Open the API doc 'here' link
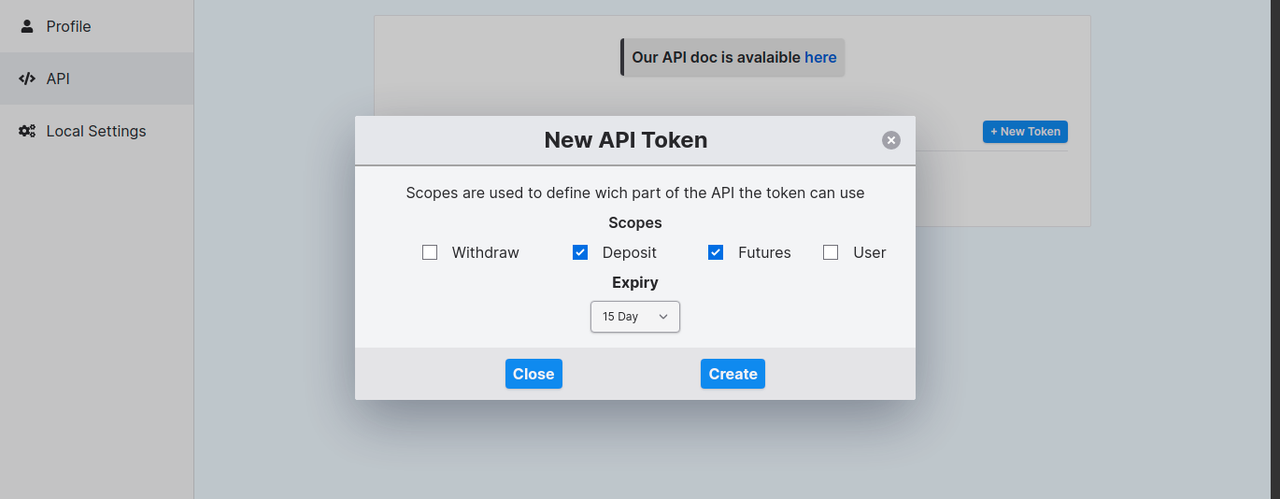 tap(820, 57)
